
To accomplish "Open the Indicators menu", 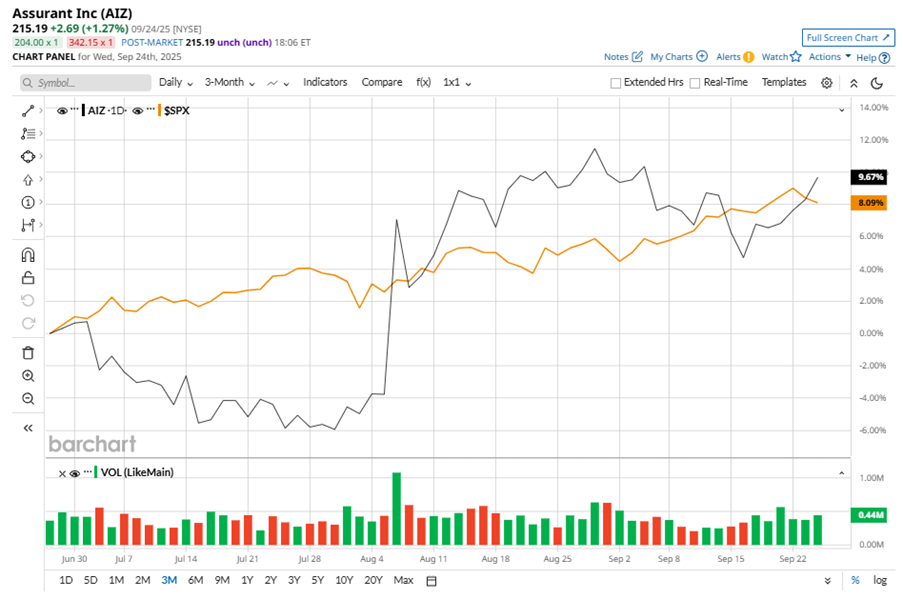I will click(325, 82).
